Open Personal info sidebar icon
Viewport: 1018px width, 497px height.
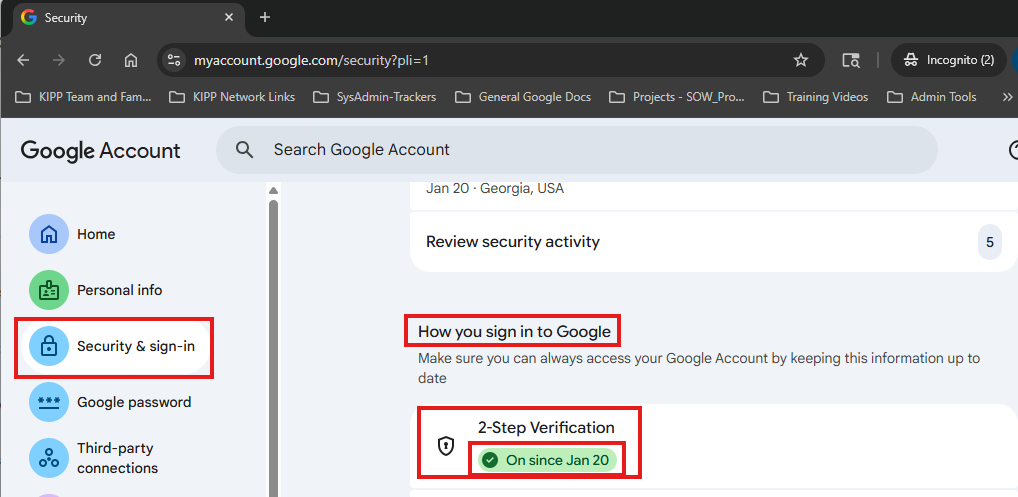49,290
